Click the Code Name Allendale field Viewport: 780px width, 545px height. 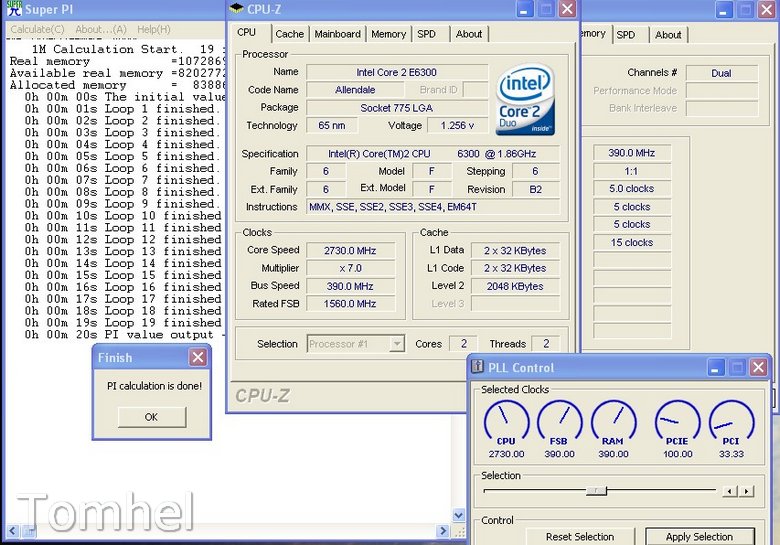pos(355,90)
